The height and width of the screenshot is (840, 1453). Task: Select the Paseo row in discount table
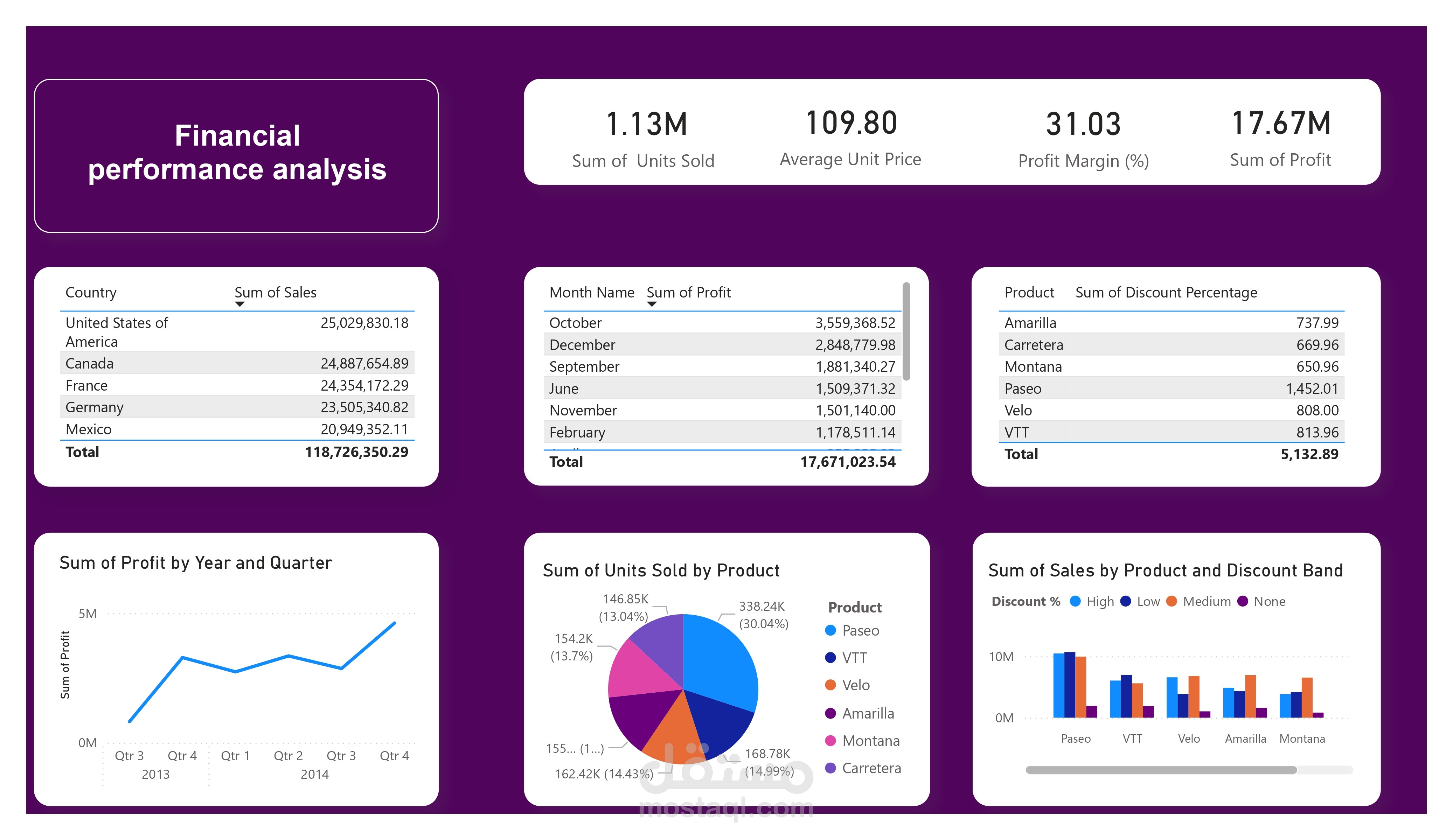(1171, 388)
